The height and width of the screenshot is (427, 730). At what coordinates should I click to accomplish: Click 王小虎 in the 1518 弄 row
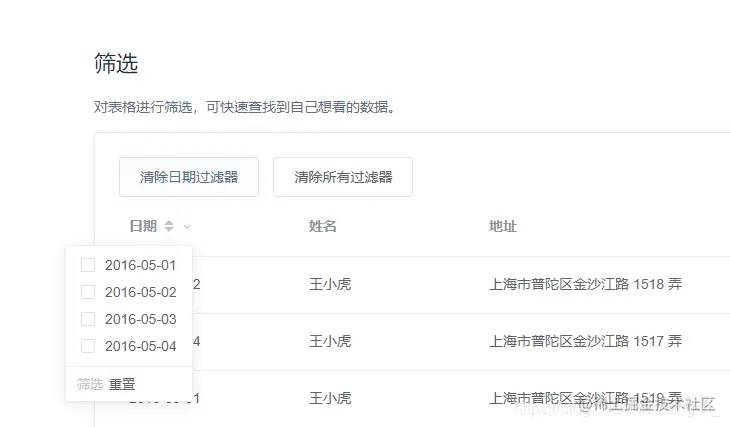point(330,284)
